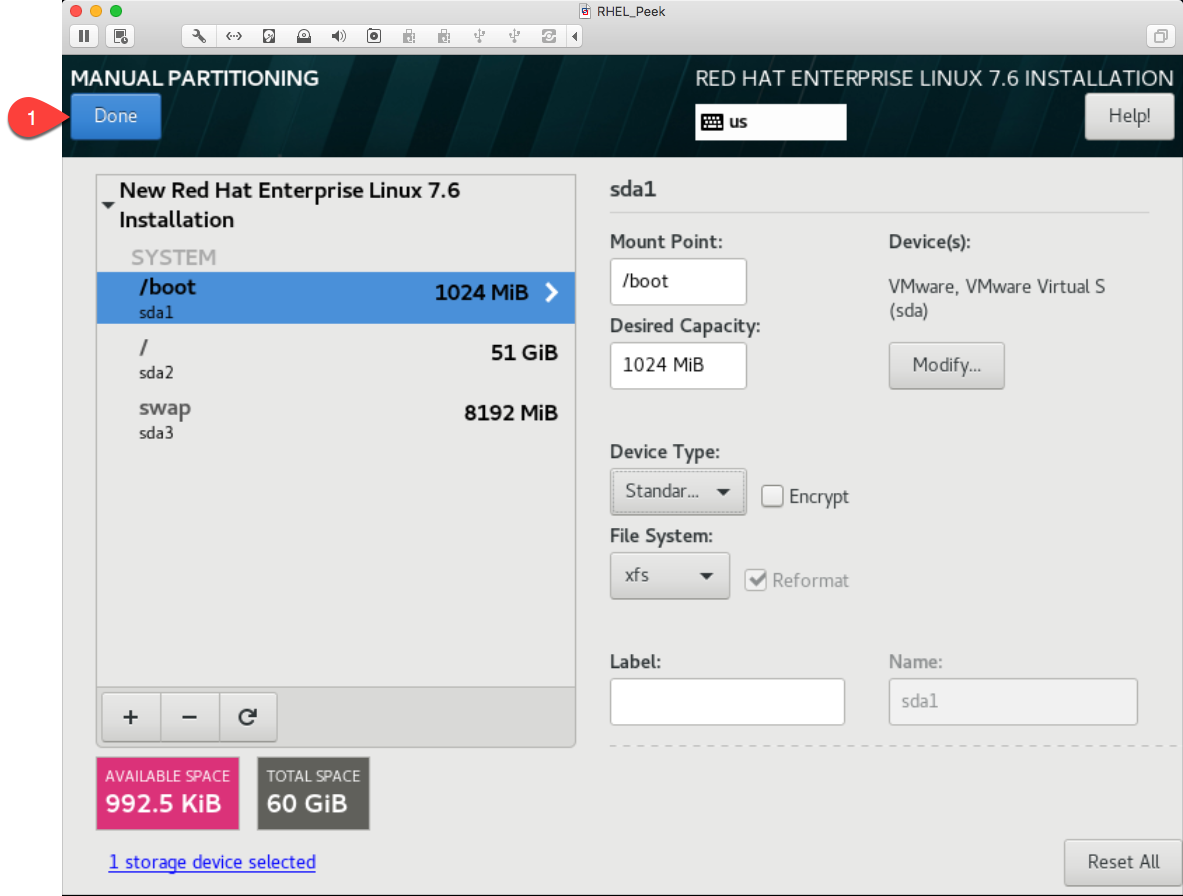This screenshot has height=896, width=1183.
Task: Select the /boot sda1 partition
Action: pyautogui.click(x=336, y=298)
